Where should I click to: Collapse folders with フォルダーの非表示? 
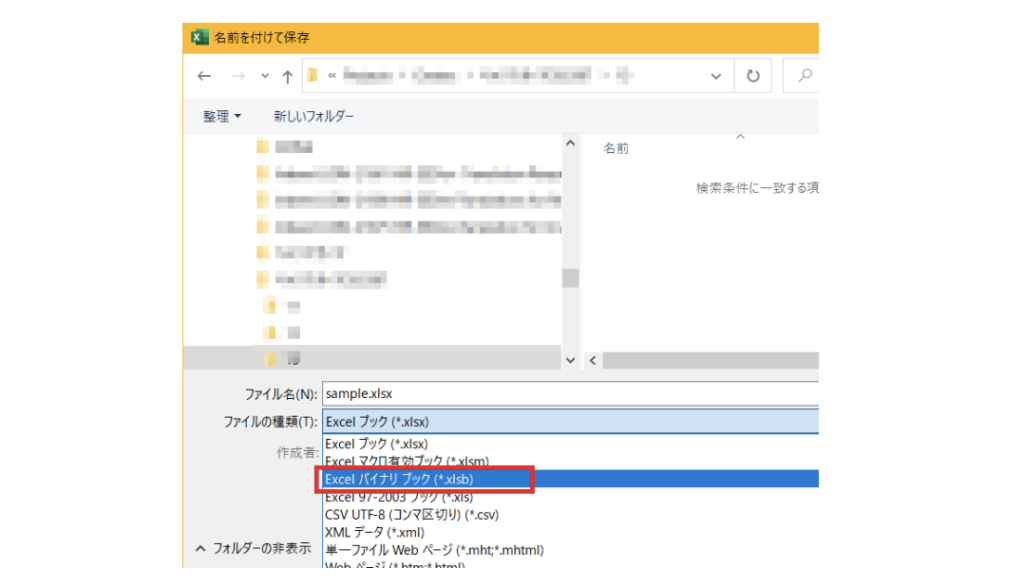click(x=253, y=548)
